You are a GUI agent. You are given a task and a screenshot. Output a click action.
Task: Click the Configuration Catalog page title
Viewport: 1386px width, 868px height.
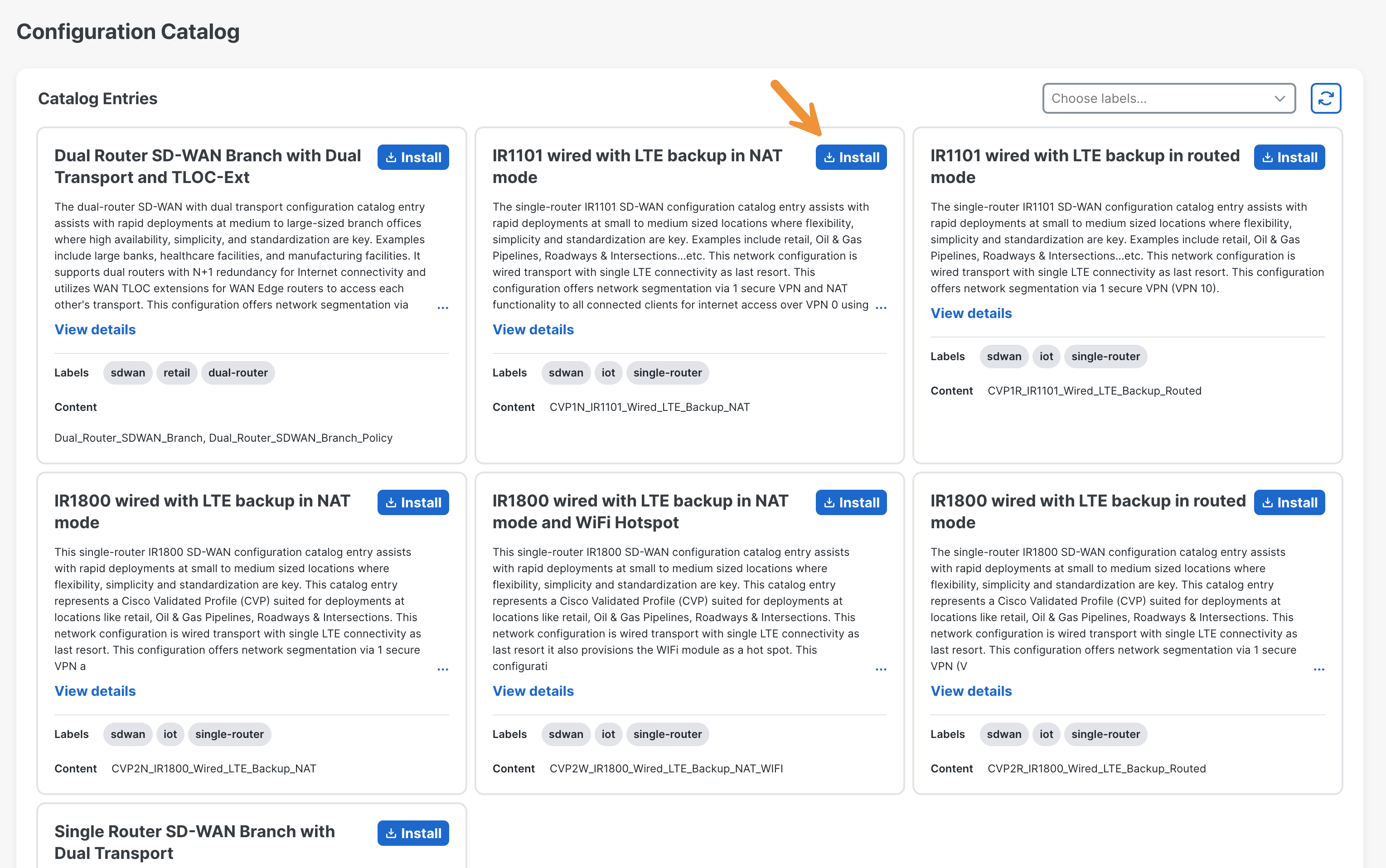(127, 32)
